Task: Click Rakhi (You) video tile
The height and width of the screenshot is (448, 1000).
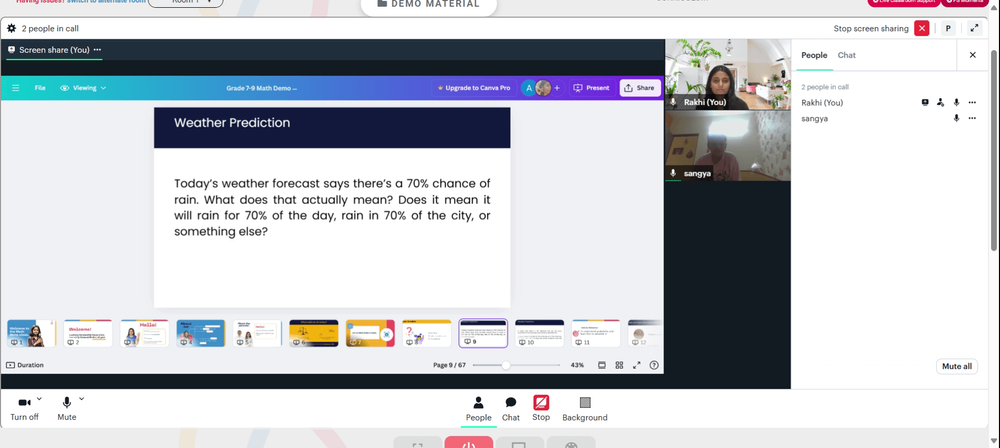Action: coord(728,75)
